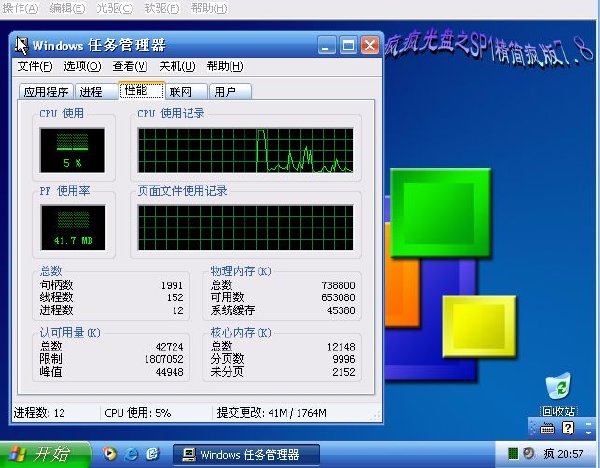Image resolution: width=600 pixels, height=468 pixels.
Task: Open the 选项(O) menu
Action: [x=82, y=67]
